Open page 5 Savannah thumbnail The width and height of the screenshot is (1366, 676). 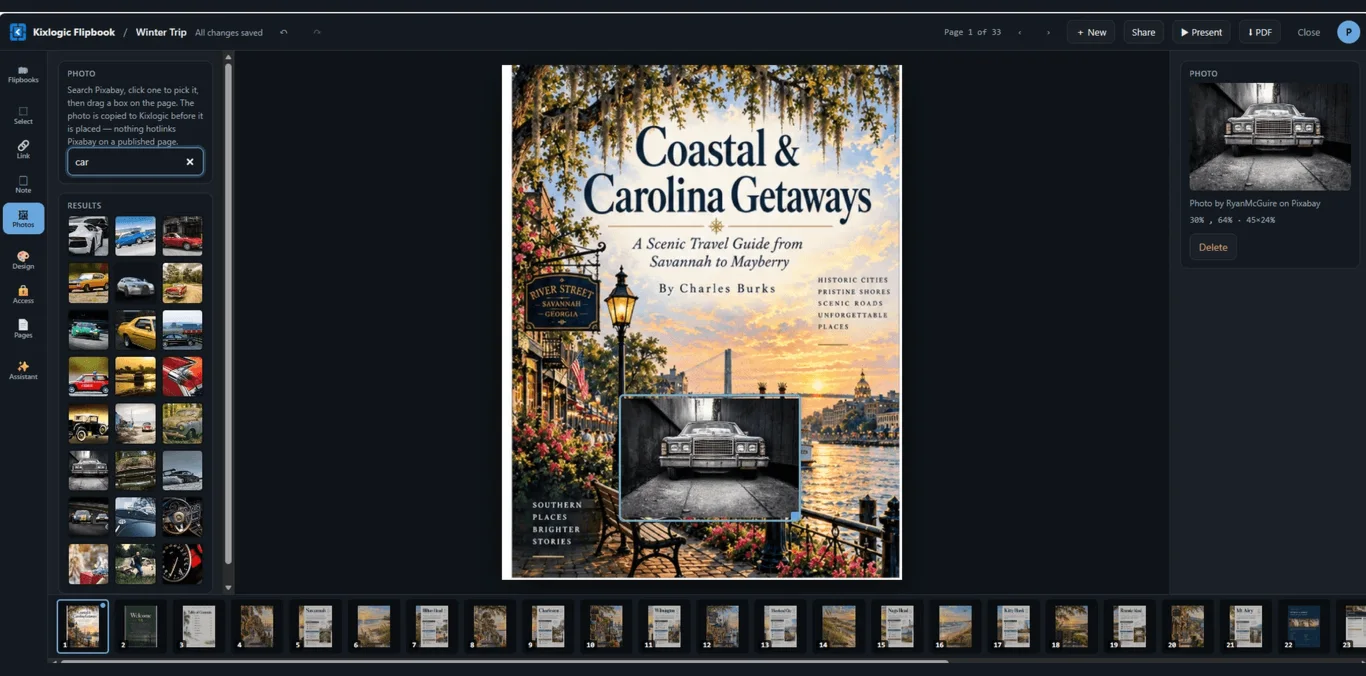click(x=315, y=627)
